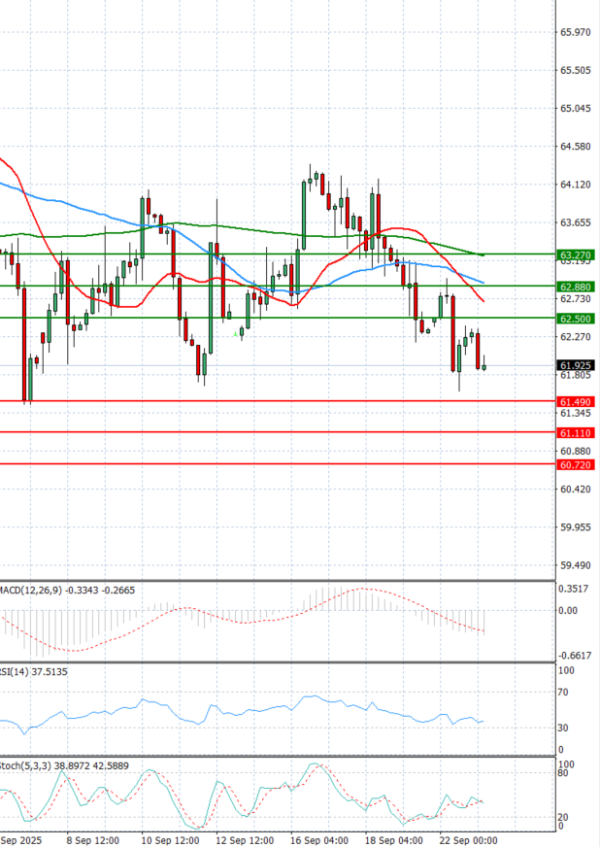Click the 16 Sep 04:00 time label
This screenshot has width=600, height=847.
(319, 841)
